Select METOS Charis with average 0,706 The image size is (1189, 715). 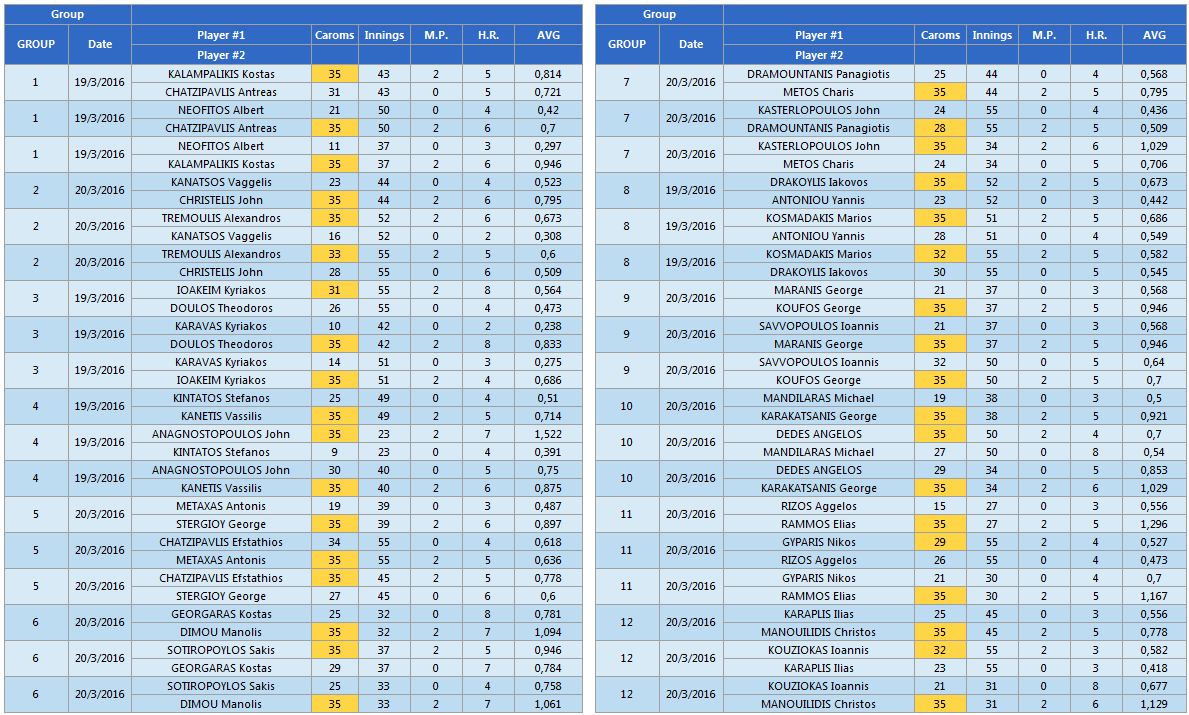click(x=818, y=164)
